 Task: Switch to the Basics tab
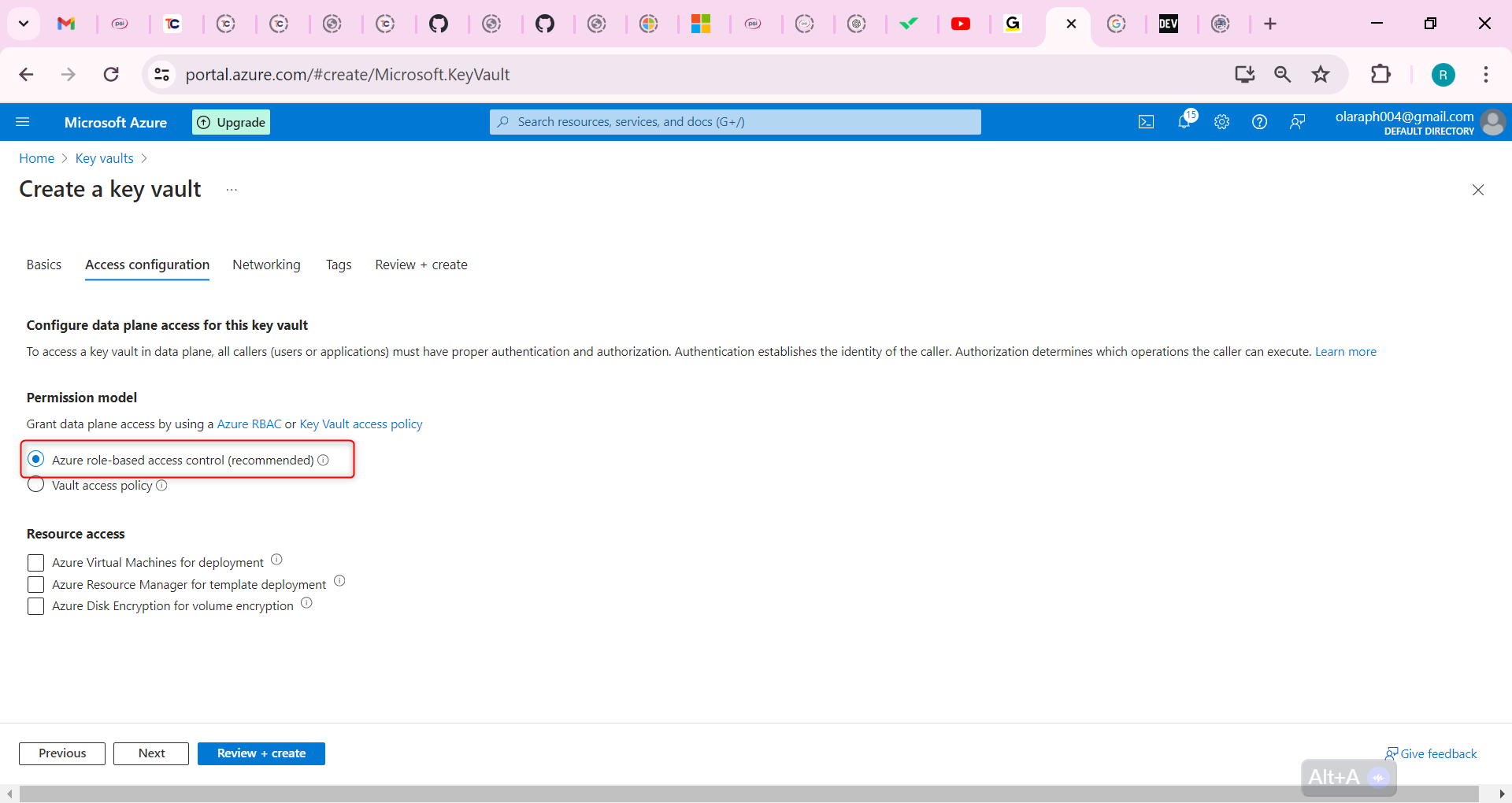coord(43,265)
